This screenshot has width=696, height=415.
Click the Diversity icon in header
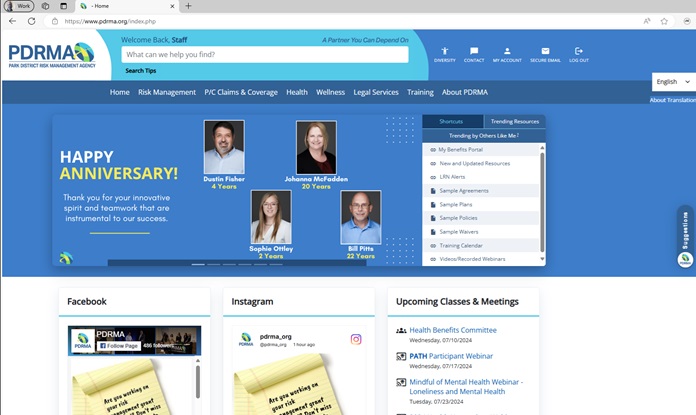pos(444,51)
